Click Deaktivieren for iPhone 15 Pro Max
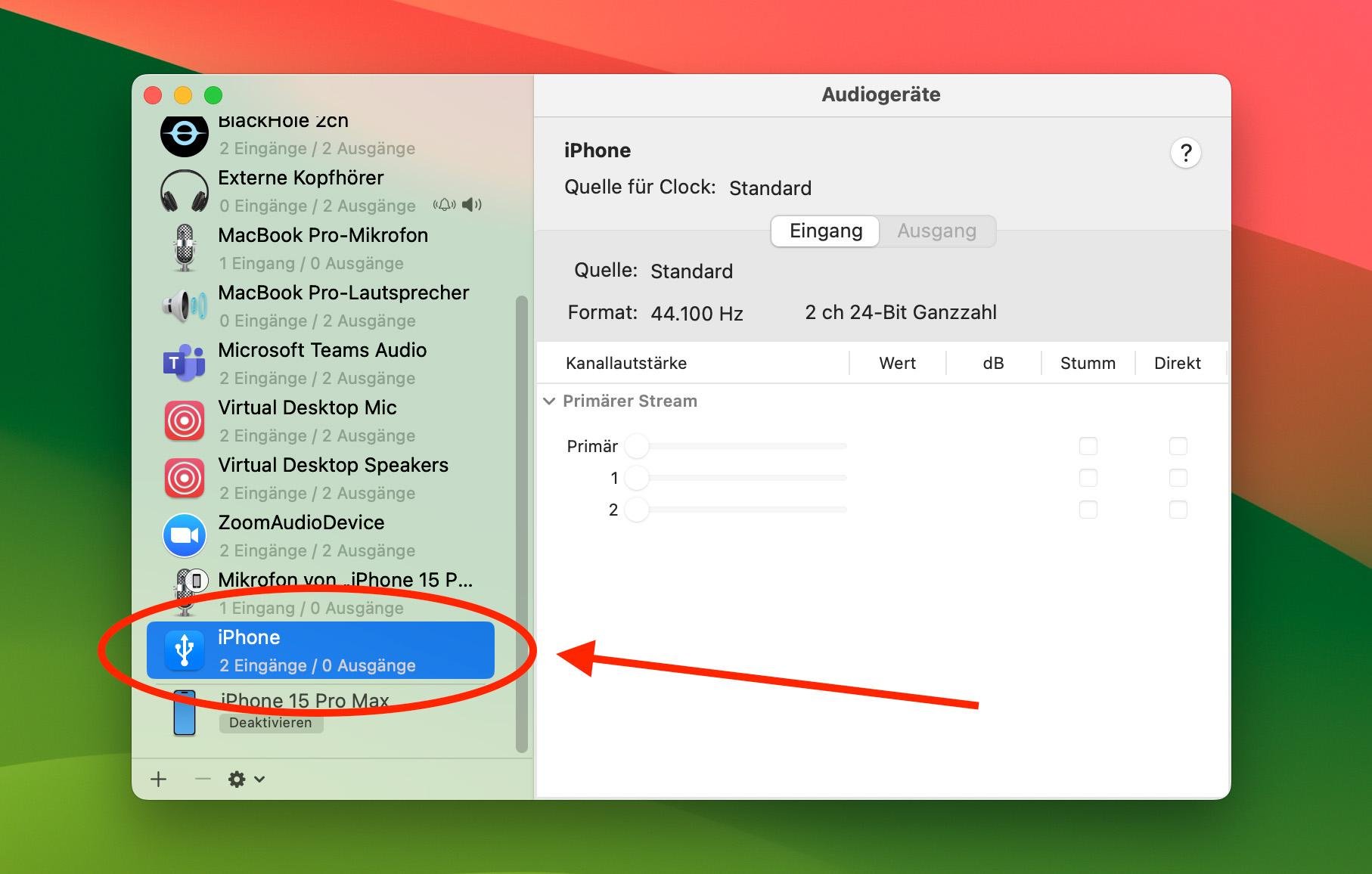 [271, 723]
